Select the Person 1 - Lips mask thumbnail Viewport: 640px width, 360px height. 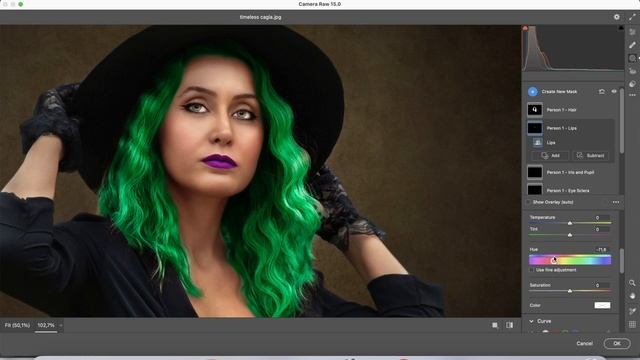pyautogui.click(x=535, y=128)
